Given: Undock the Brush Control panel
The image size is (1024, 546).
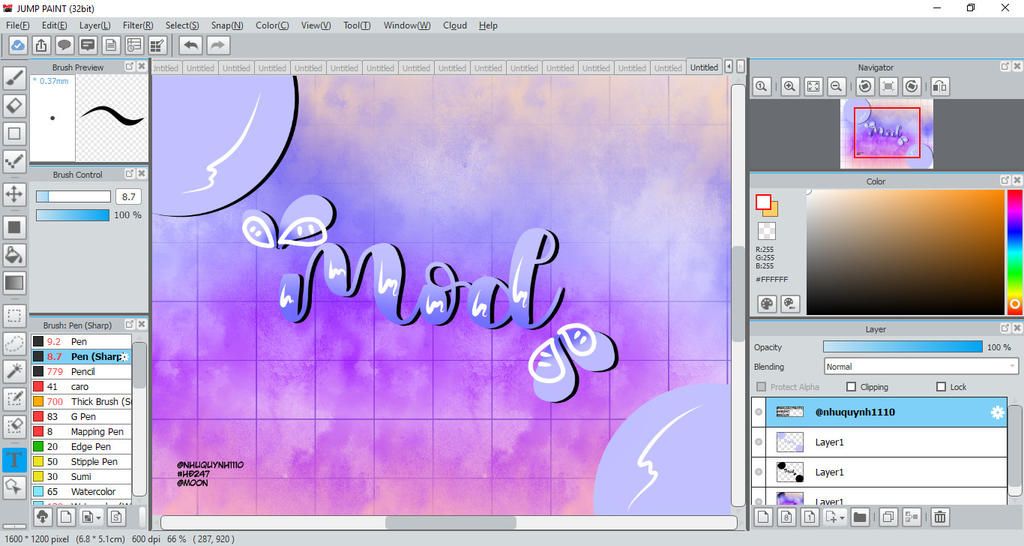Looking at the screenshot, I should tap(129, 174).
